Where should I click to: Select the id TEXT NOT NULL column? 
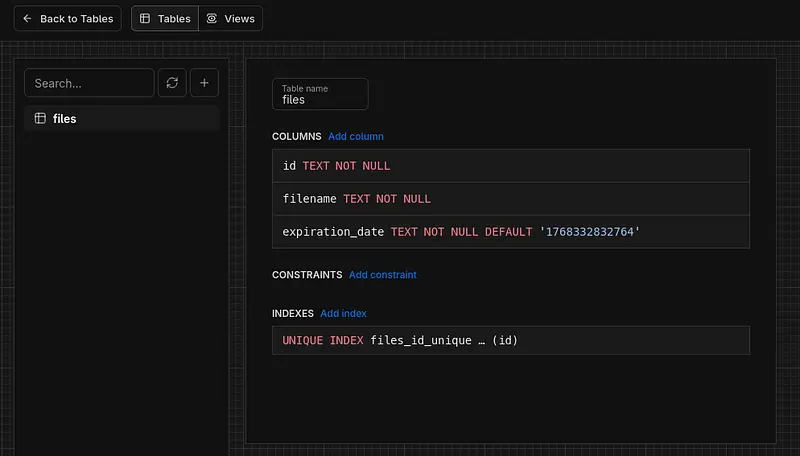510,166
